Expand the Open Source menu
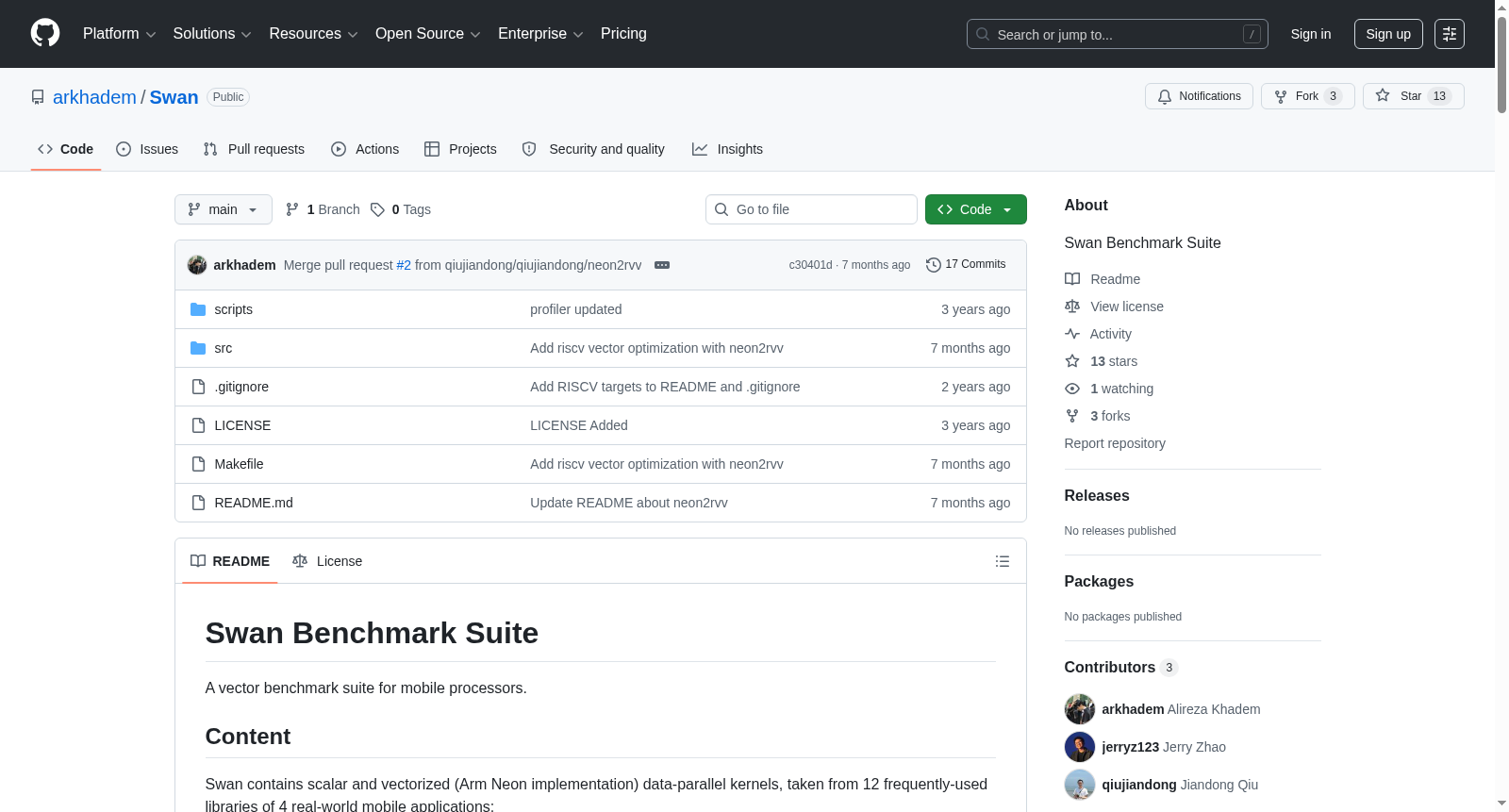1509x812 pixels. 428,34
